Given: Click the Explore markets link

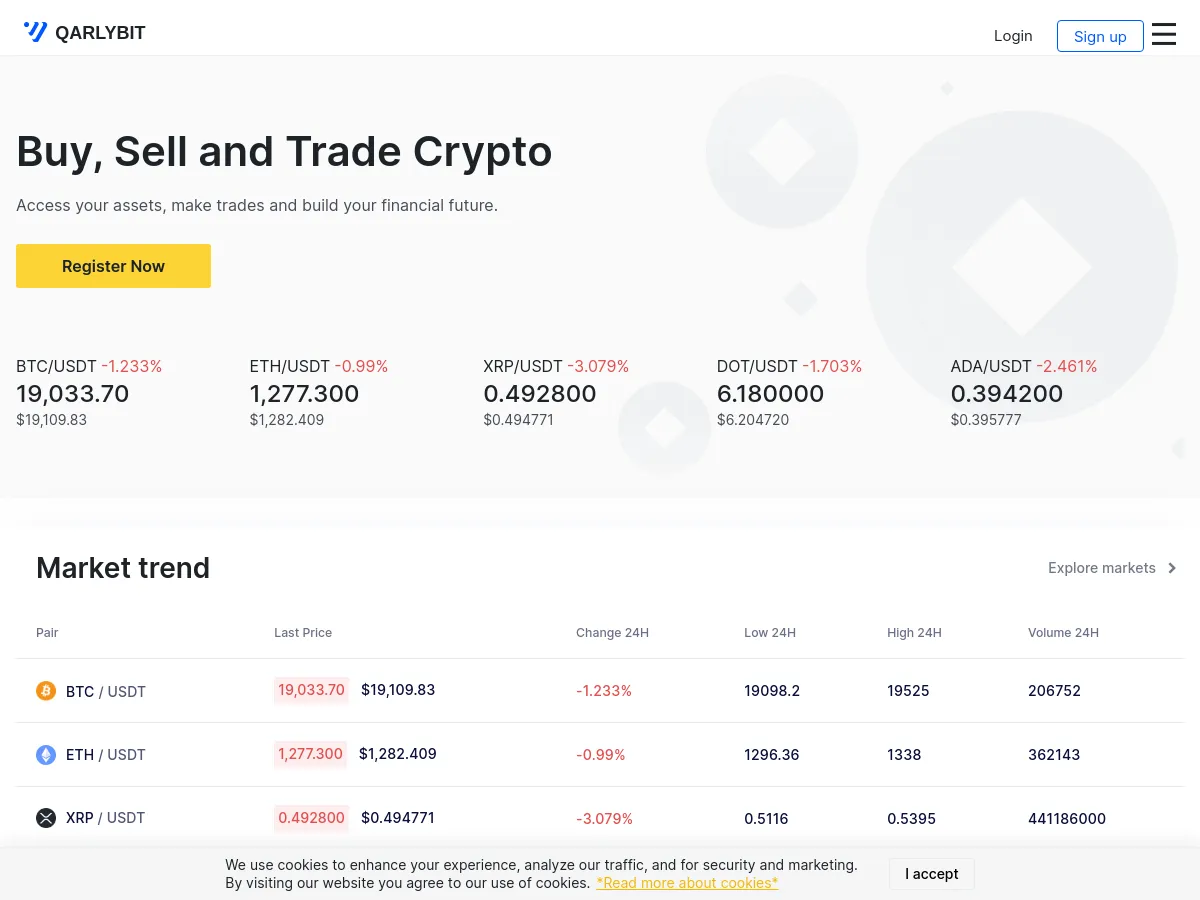Looking at the screenshot, I should click(1101, 567).
